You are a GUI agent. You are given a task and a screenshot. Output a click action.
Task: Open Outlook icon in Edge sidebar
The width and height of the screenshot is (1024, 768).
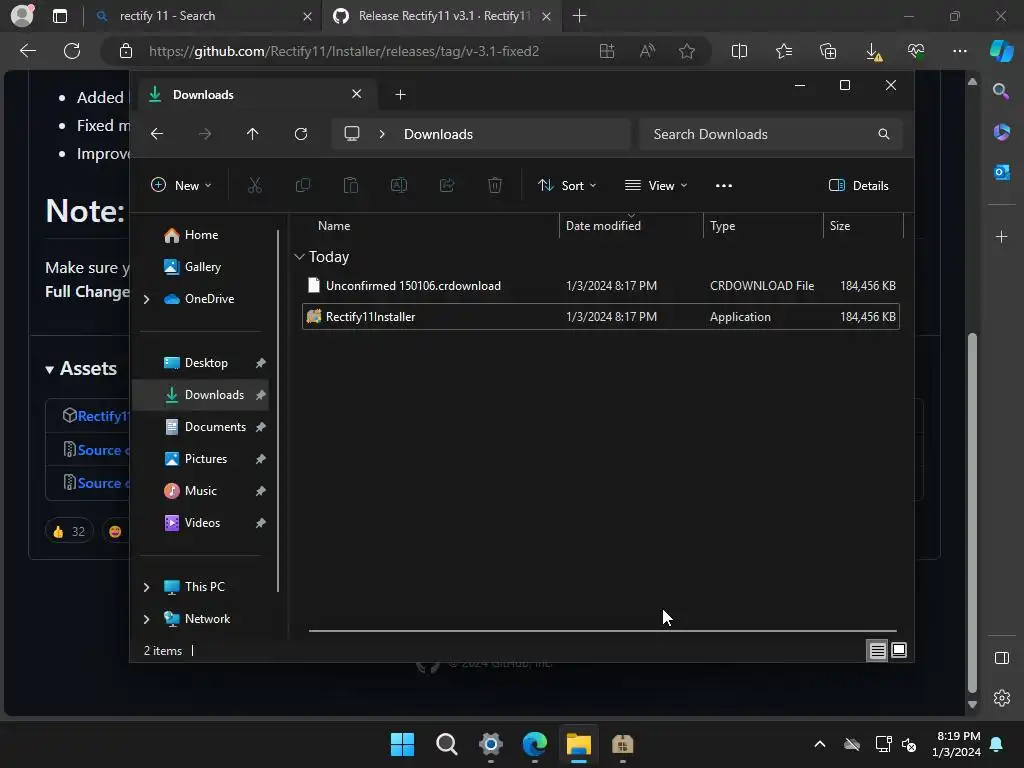(1001, 172)
